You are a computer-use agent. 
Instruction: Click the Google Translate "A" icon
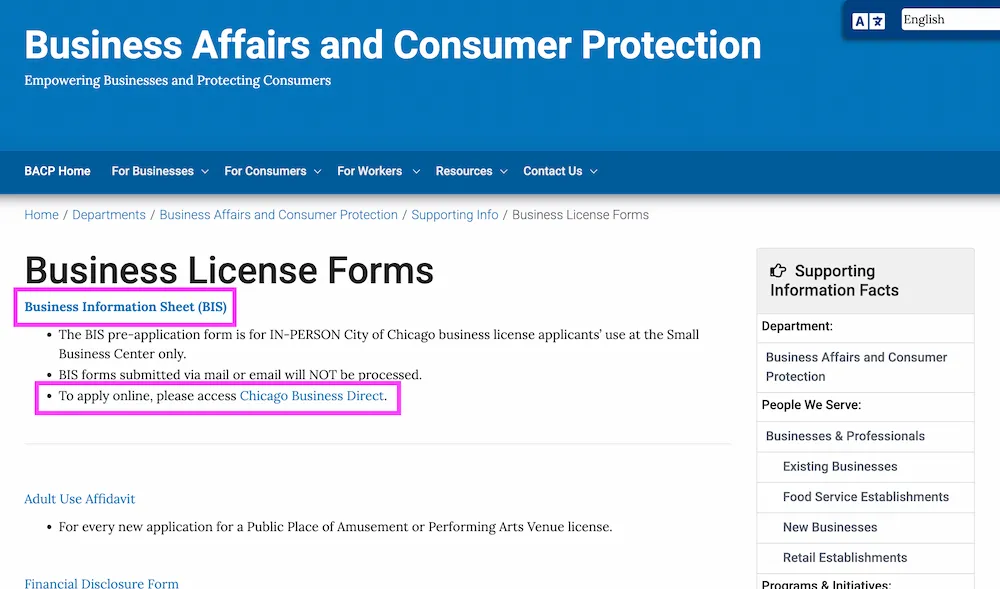860,20
